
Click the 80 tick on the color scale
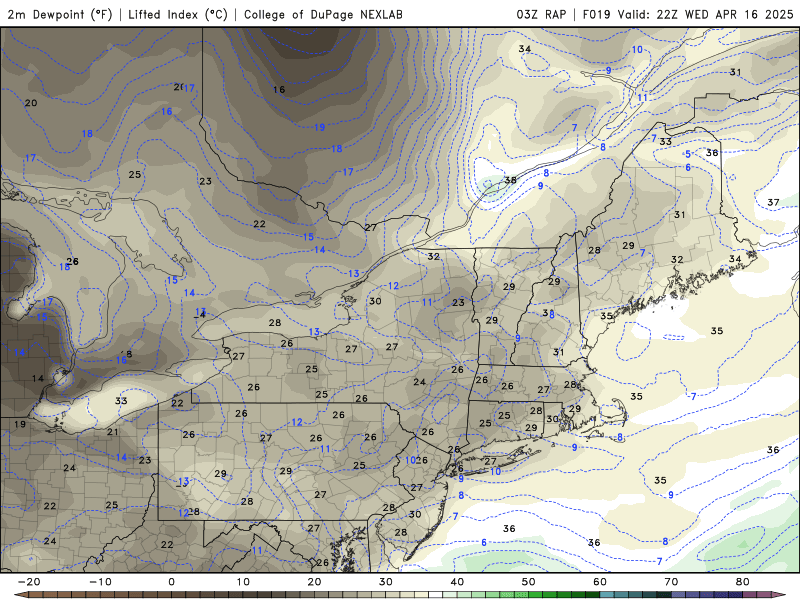[743, 582]
